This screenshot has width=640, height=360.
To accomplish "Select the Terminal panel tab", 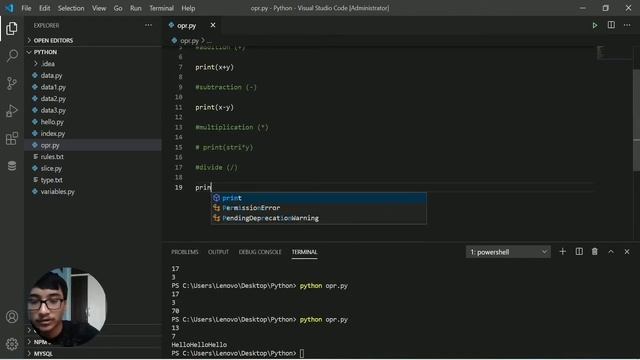I will tap(304, 252).
